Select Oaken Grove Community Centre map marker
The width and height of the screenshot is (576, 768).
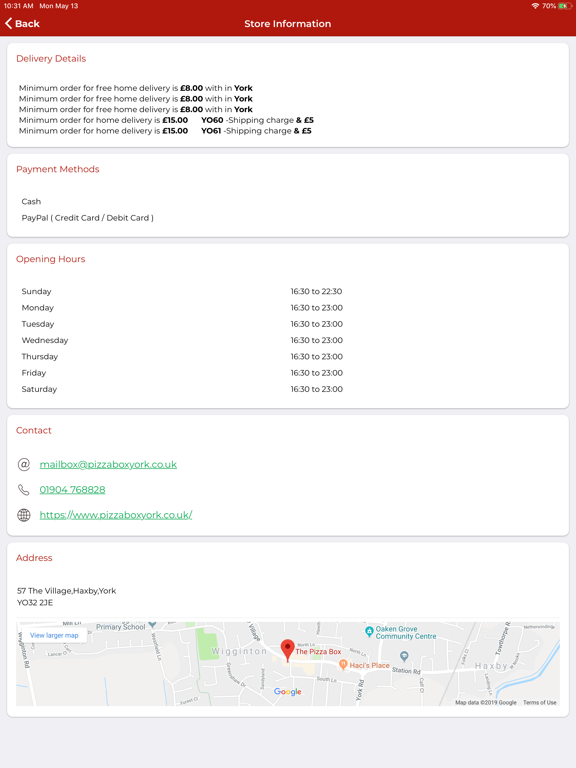(x=369, y=632)
